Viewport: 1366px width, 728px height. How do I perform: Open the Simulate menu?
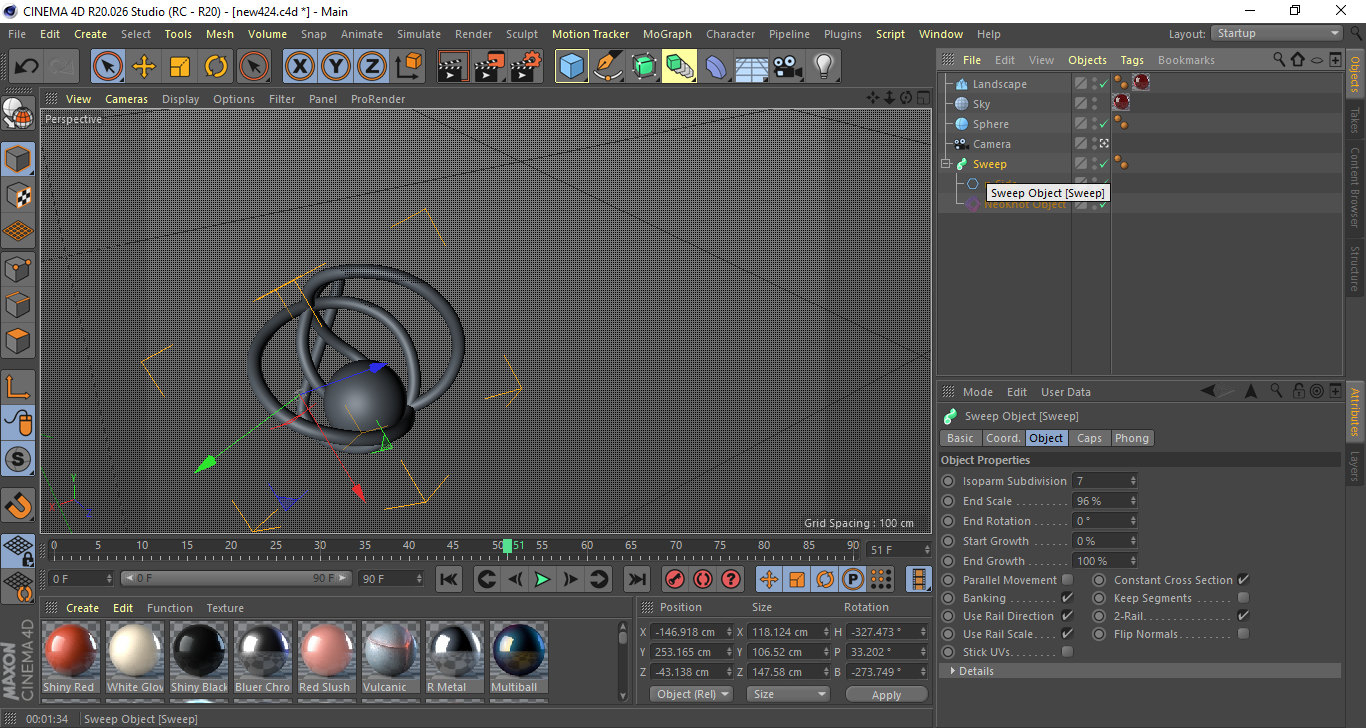(x=418, y=34)
